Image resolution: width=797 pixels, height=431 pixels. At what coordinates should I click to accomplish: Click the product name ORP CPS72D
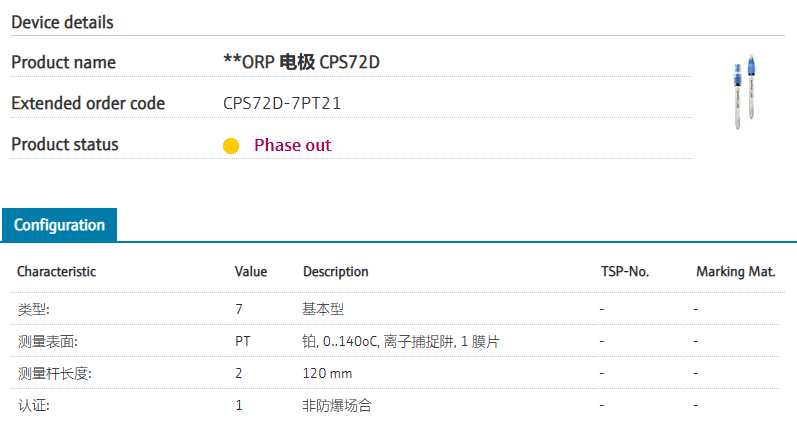pos(301,62)
